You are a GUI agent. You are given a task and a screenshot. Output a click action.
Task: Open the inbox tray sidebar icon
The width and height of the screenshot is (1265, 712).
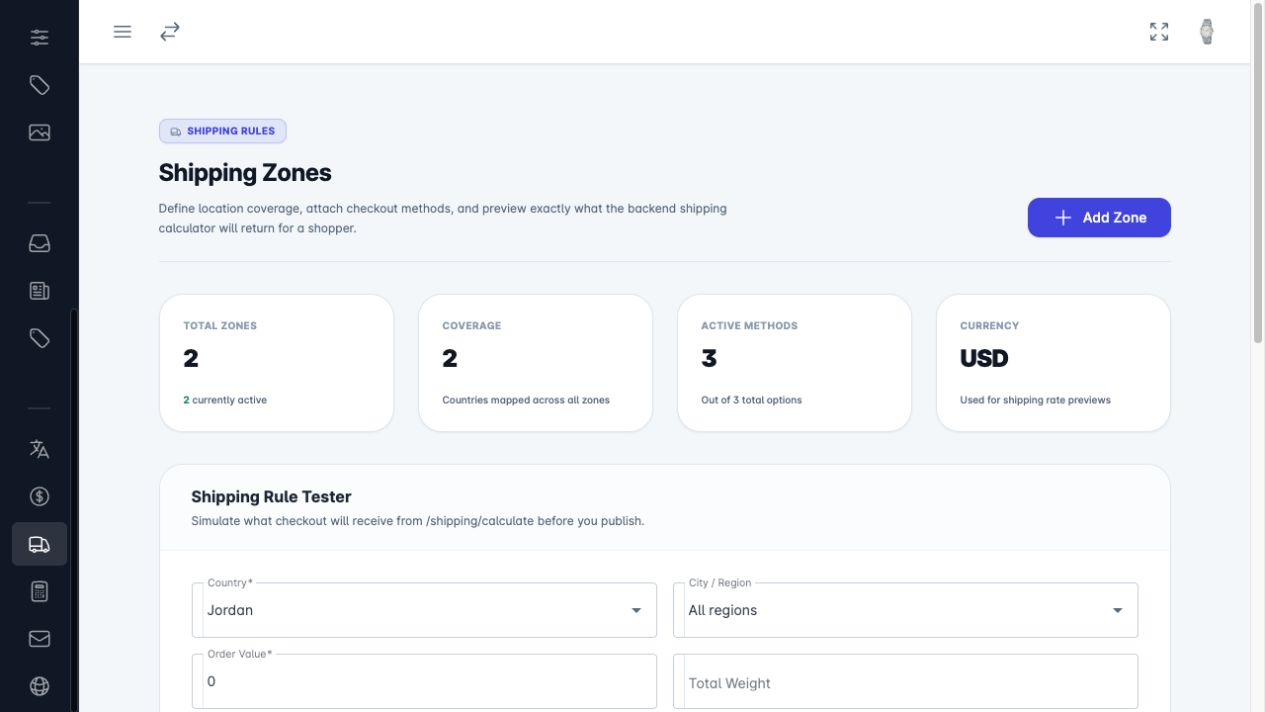[x=39, y=243]
